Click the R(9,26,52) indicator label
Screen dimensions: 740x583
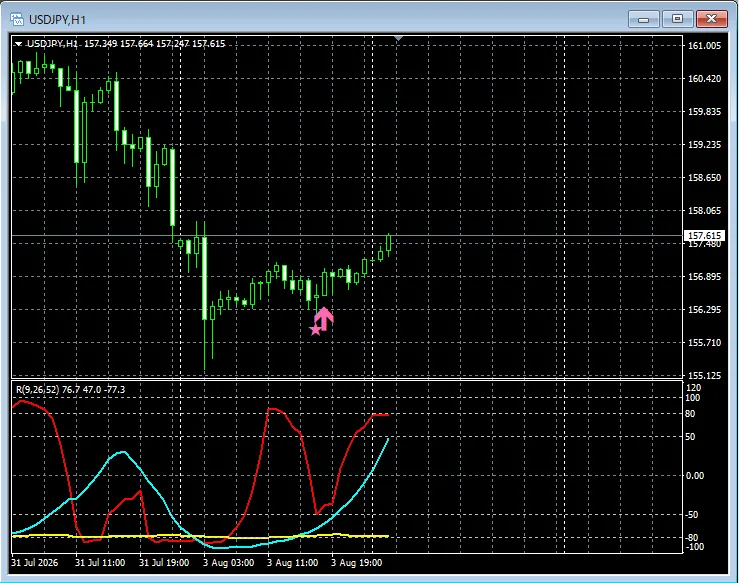coord(70,390)
